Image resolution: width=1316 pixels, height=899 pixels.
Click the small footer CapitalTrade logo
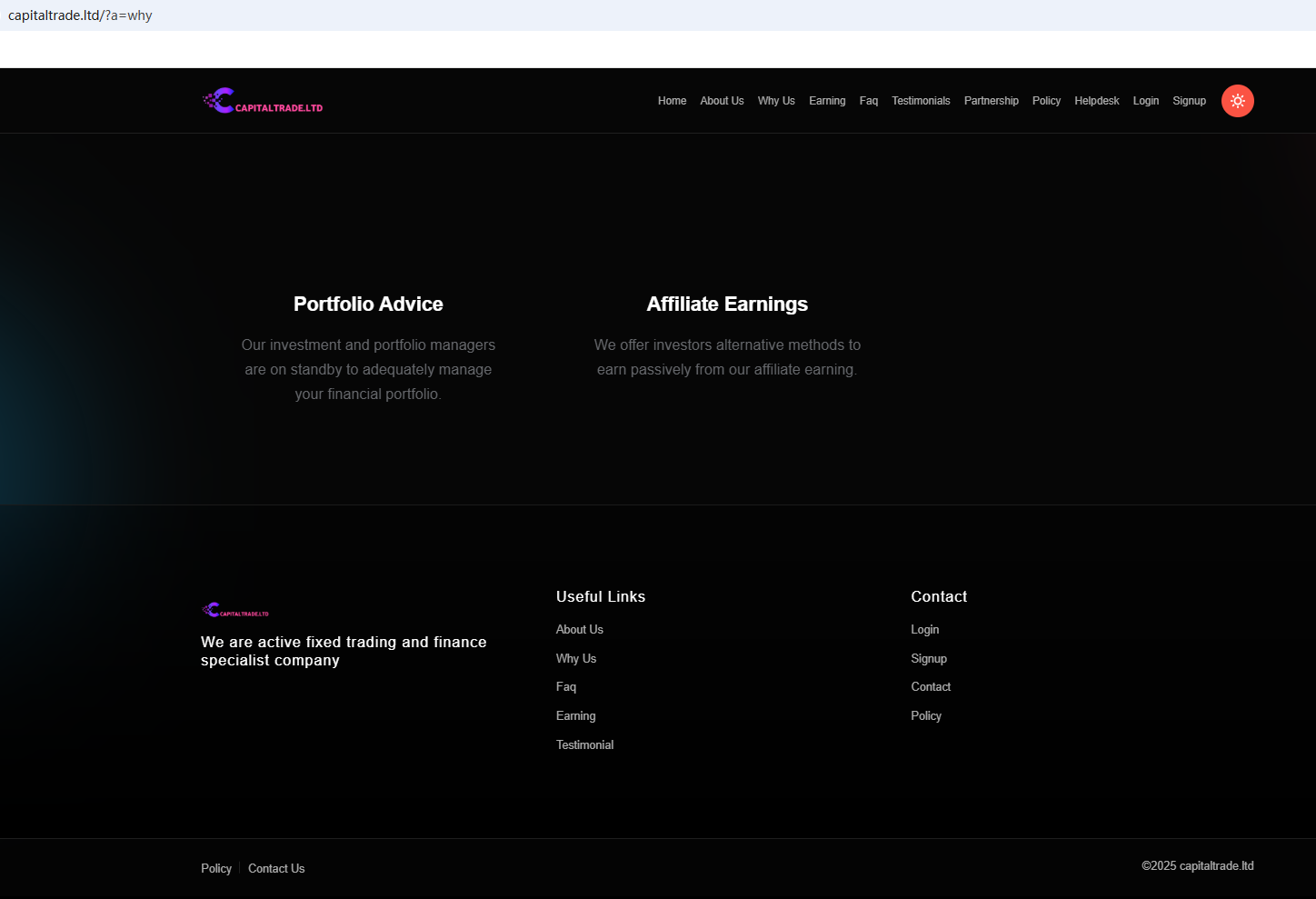235,609
